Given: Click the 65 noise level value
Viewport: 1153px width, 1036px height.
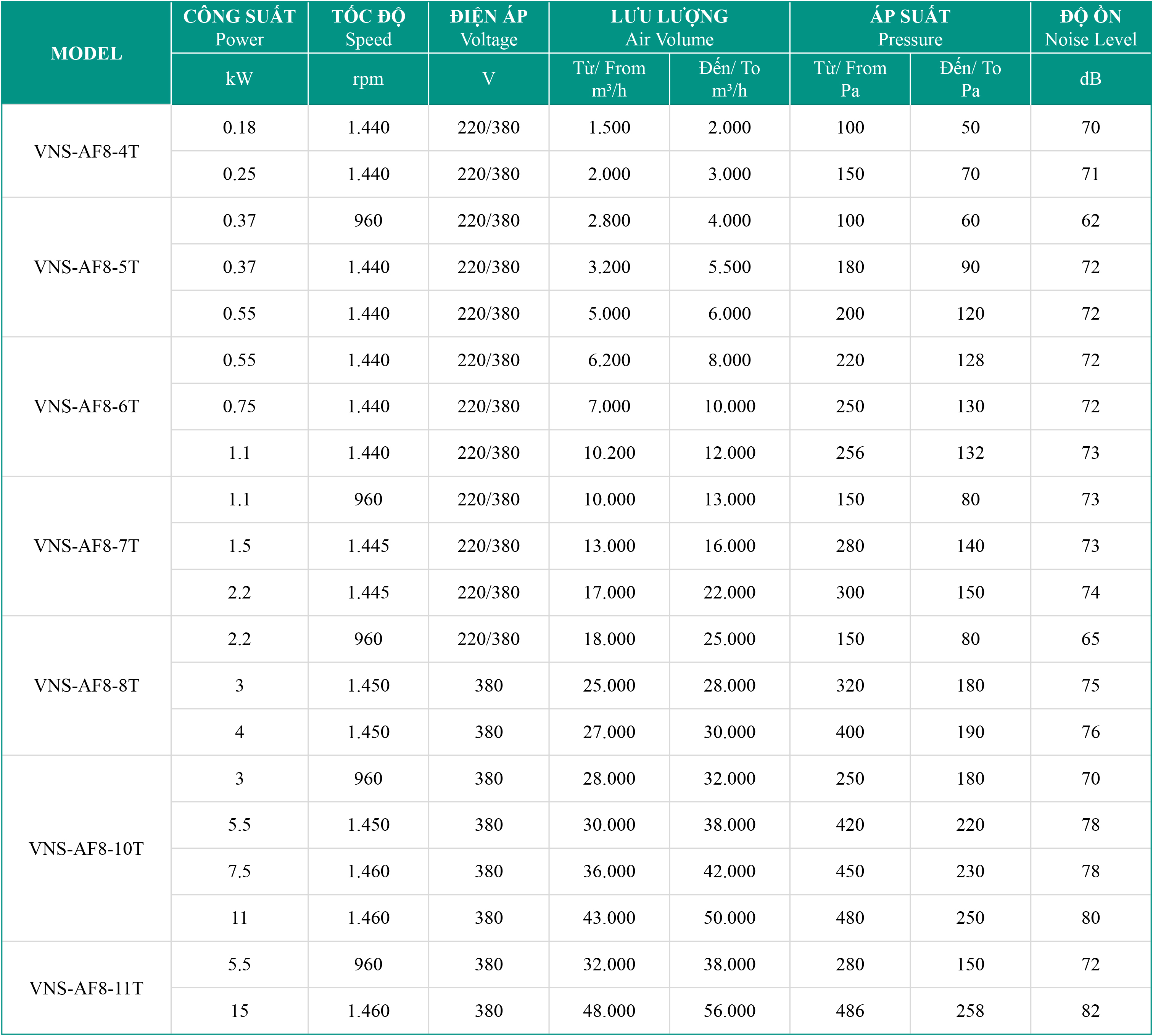Looking at the screenshot, I should (x=1090, y=639).
